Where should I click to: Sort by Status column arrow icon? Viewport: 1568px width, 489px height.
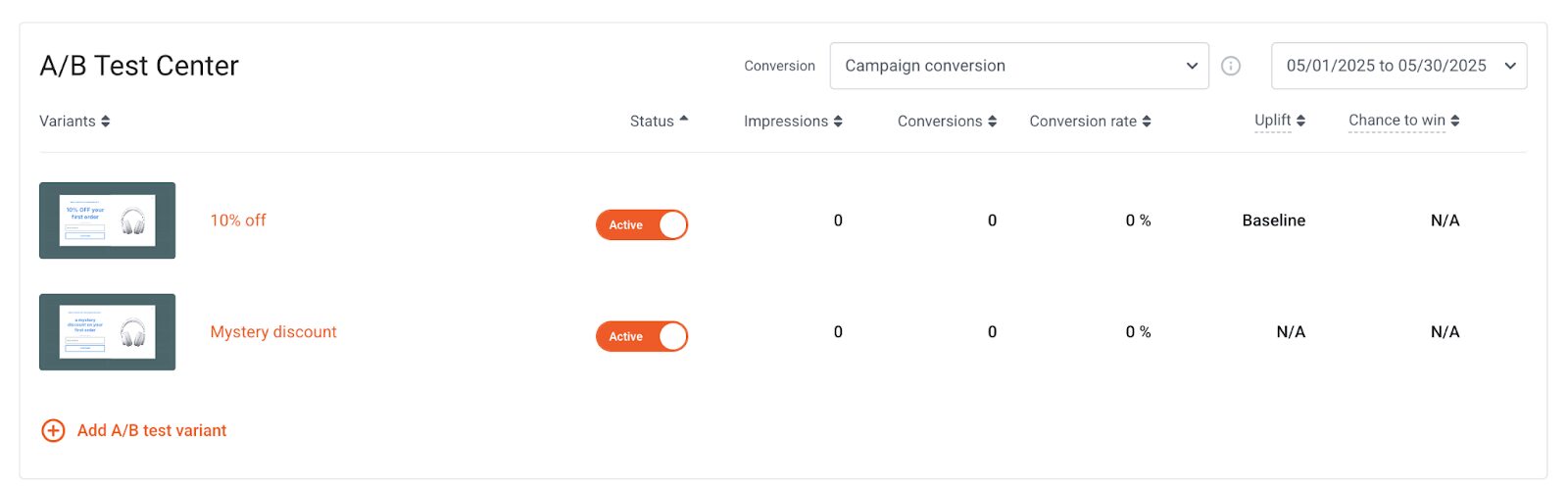coord(684,120)
